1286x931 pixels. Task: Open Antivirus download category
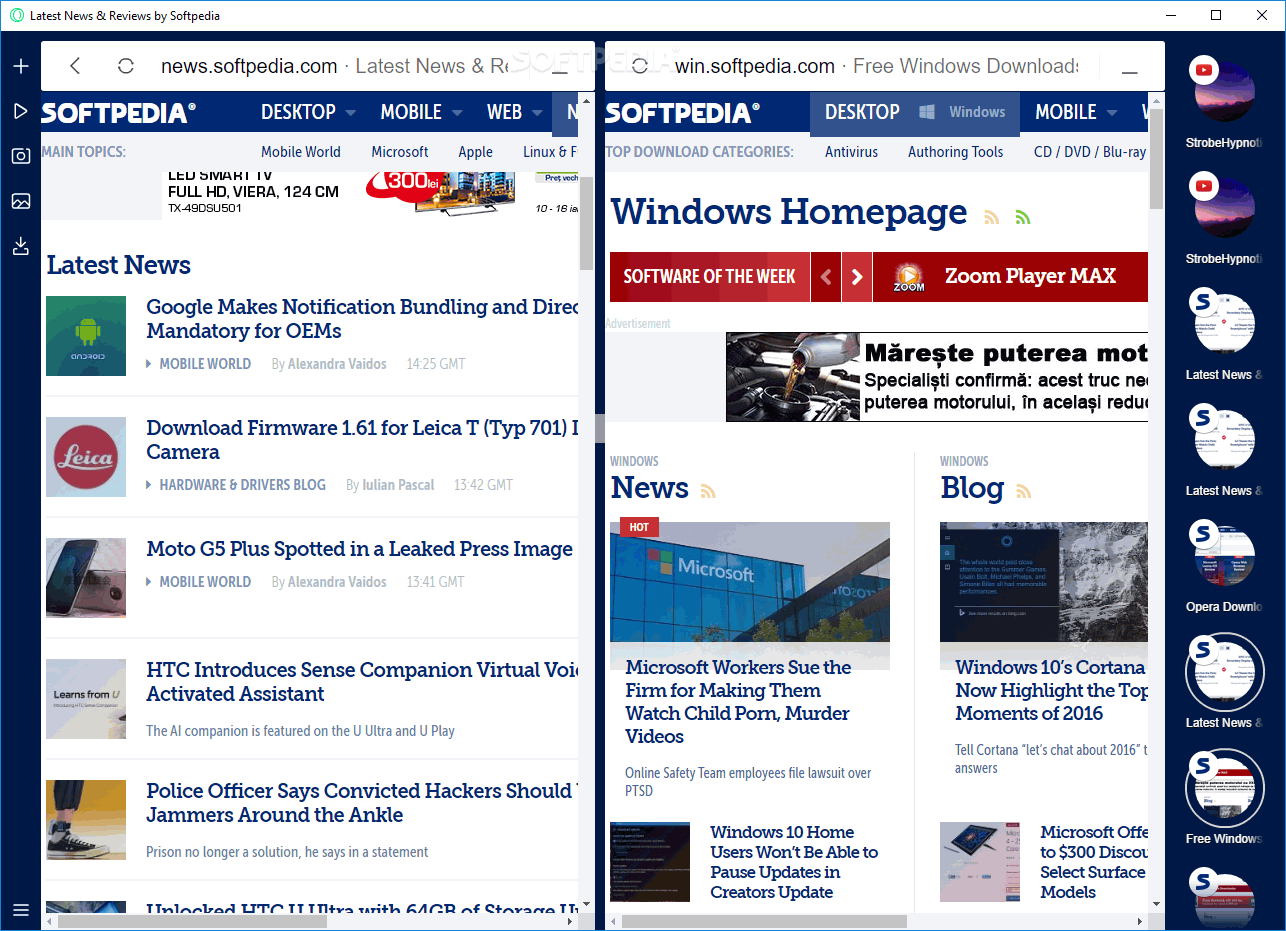[852, 152]
